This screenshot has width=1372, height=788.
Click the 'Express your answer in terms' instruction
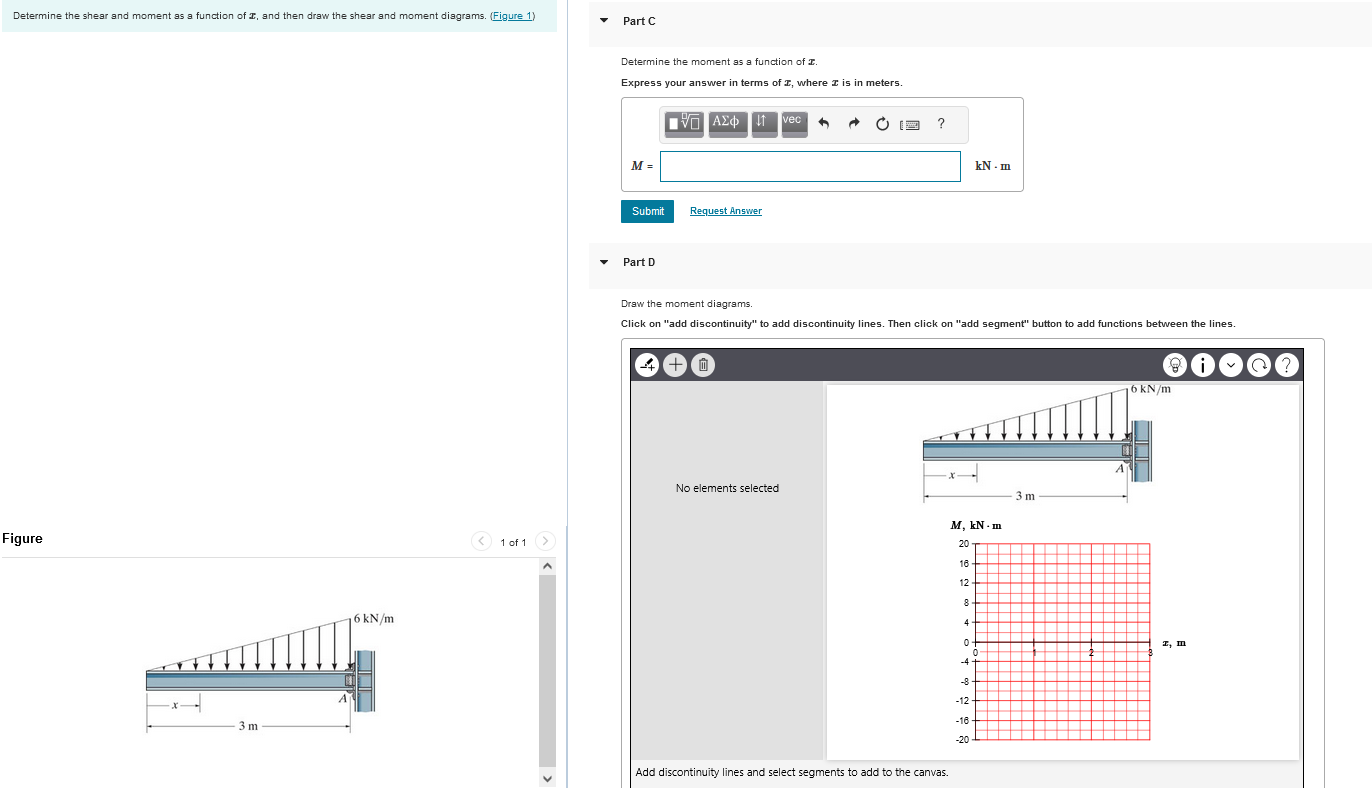click(761, 82)
